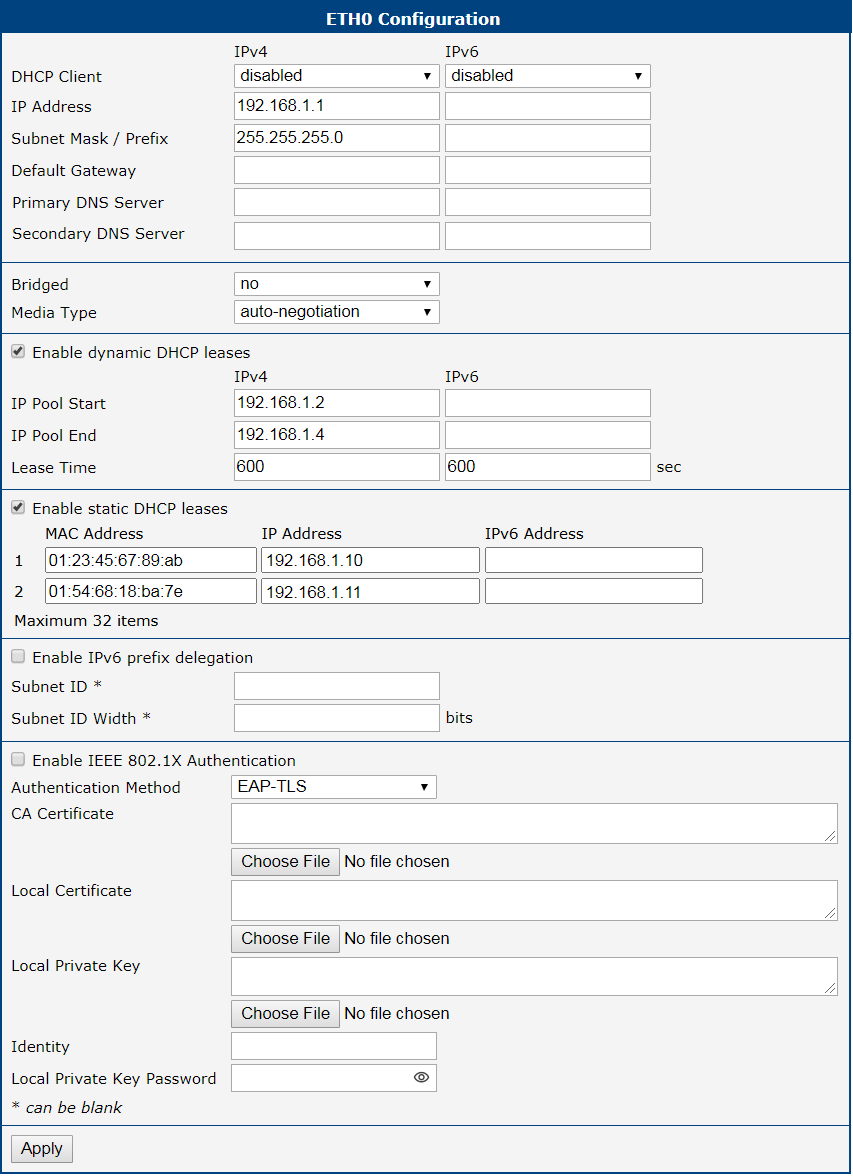The height and width of the screenshot is (1176, 853).
Task: Enable IEEE 802.1X Authentication checkbox
Action: [18, 760]
